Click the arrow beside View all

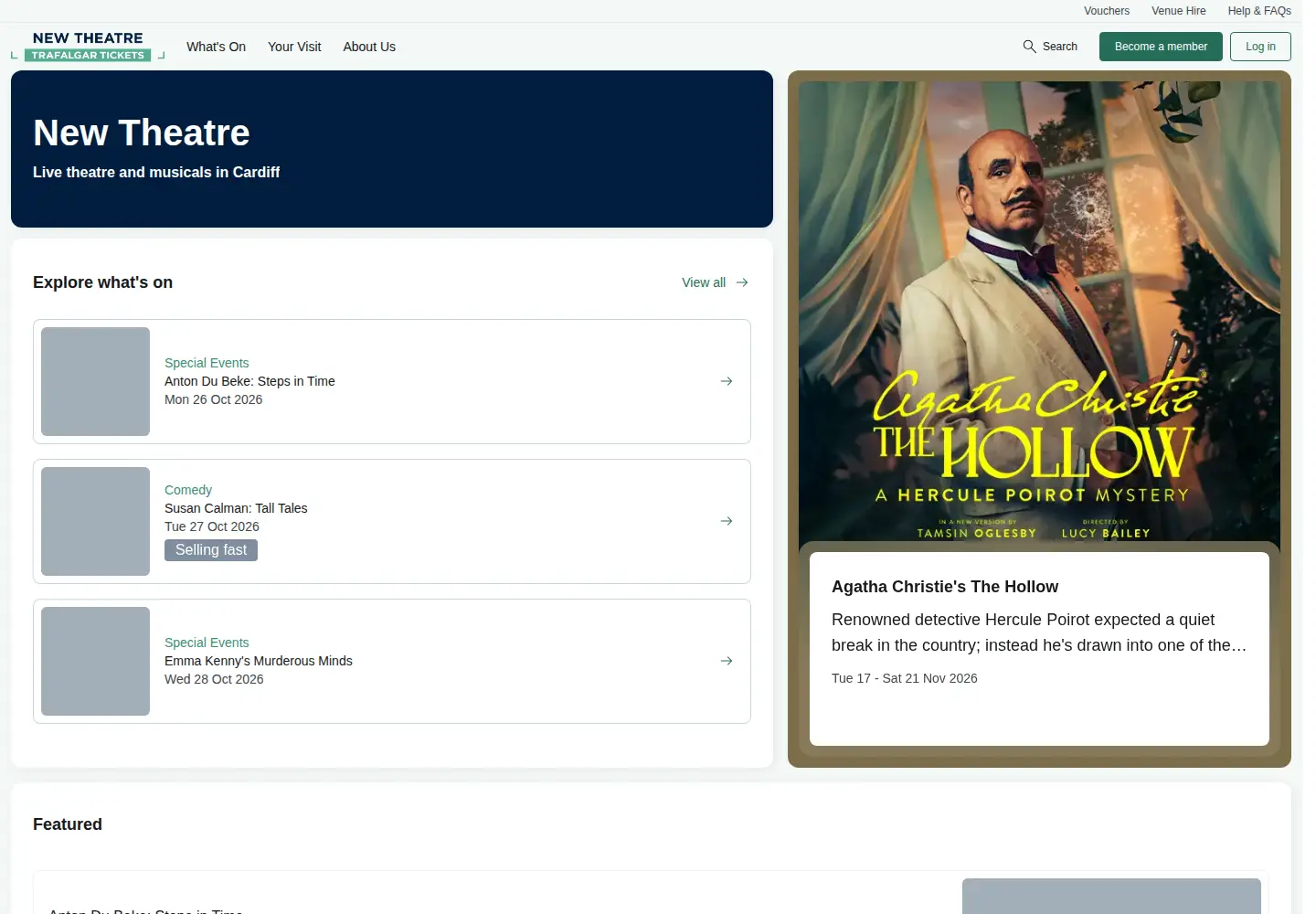742,282
